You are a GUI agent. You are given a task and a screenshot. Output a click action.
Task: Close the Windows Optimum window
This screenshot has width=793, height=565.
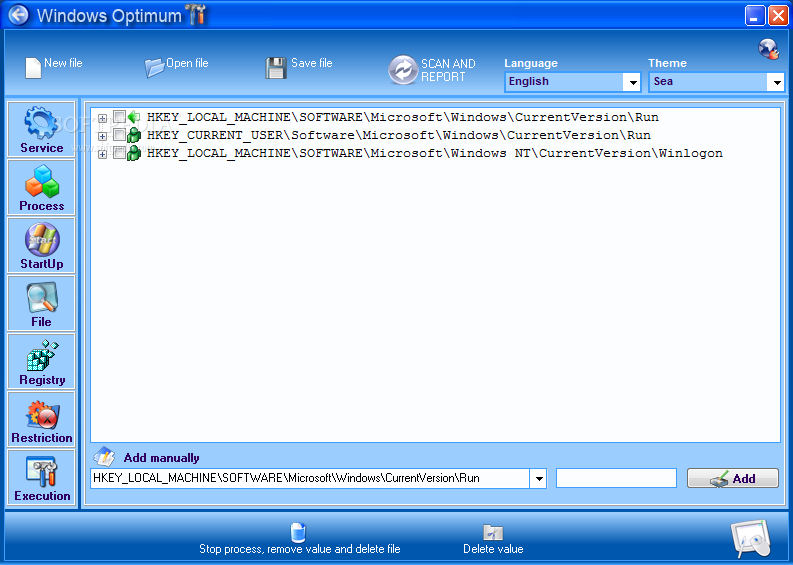tap(778, 15)
